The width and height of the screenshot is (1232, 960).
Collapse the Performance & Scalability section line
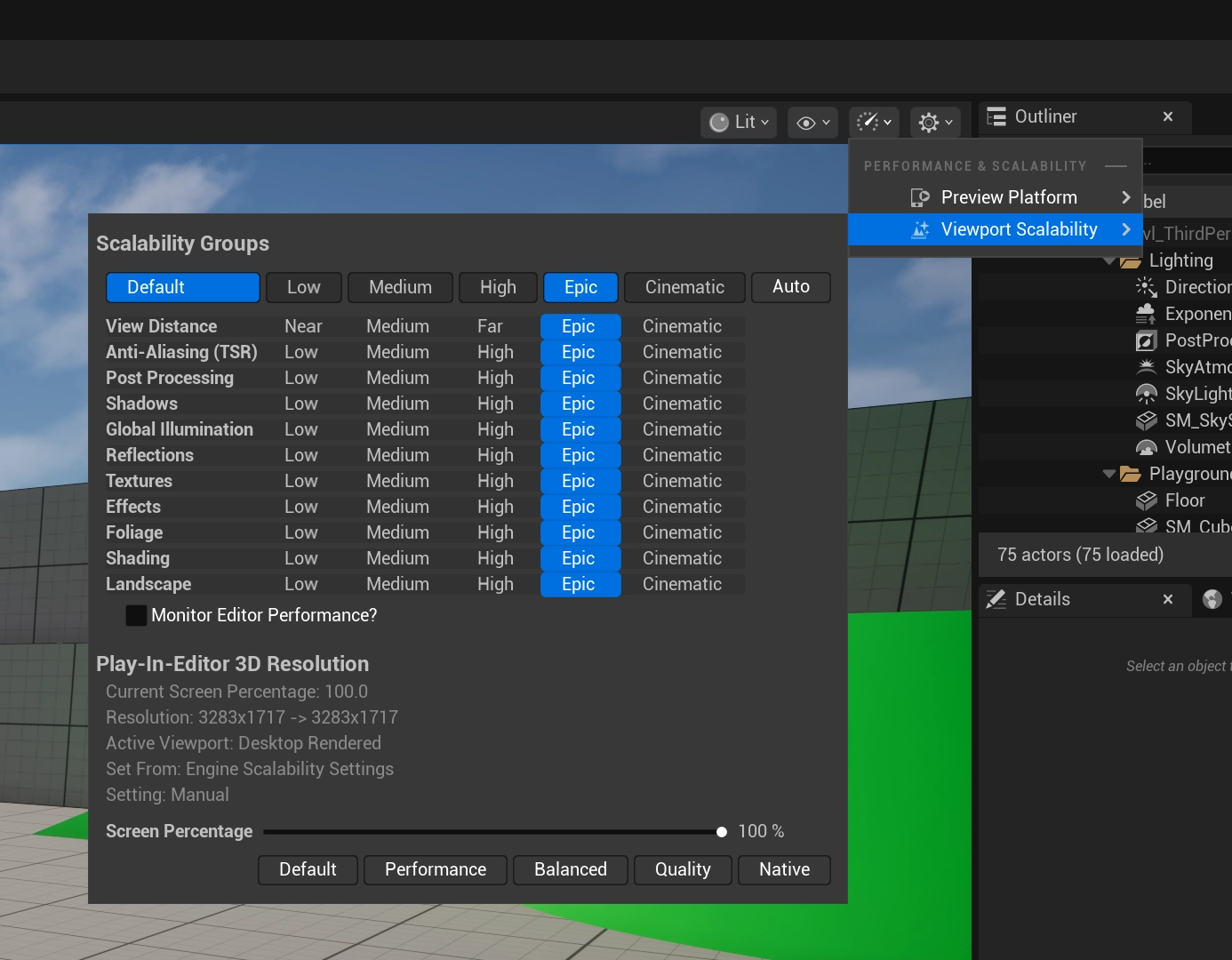1116,166
